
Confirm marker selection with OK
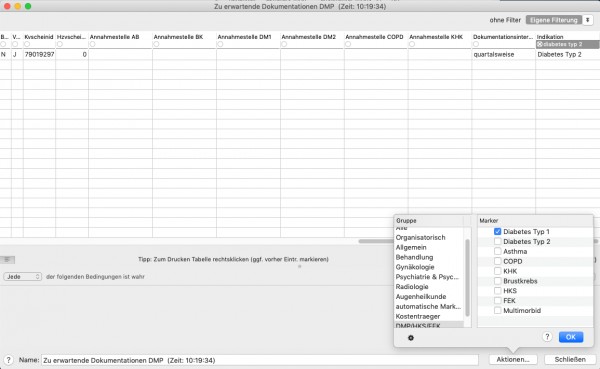tap(571, 337)
